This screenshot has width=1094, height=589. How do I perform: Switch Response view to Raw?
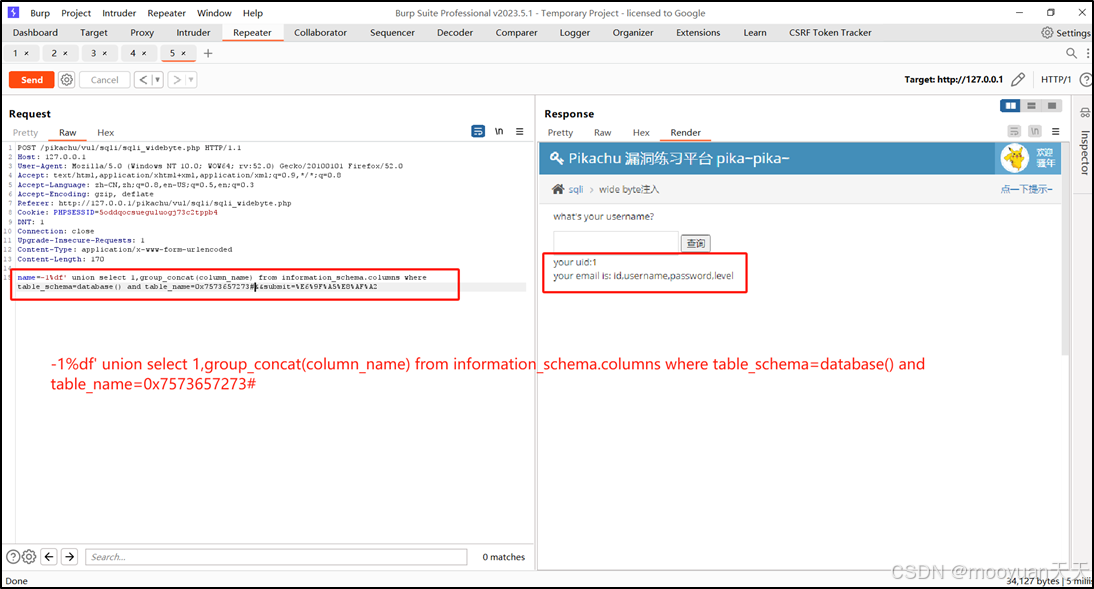602,133
